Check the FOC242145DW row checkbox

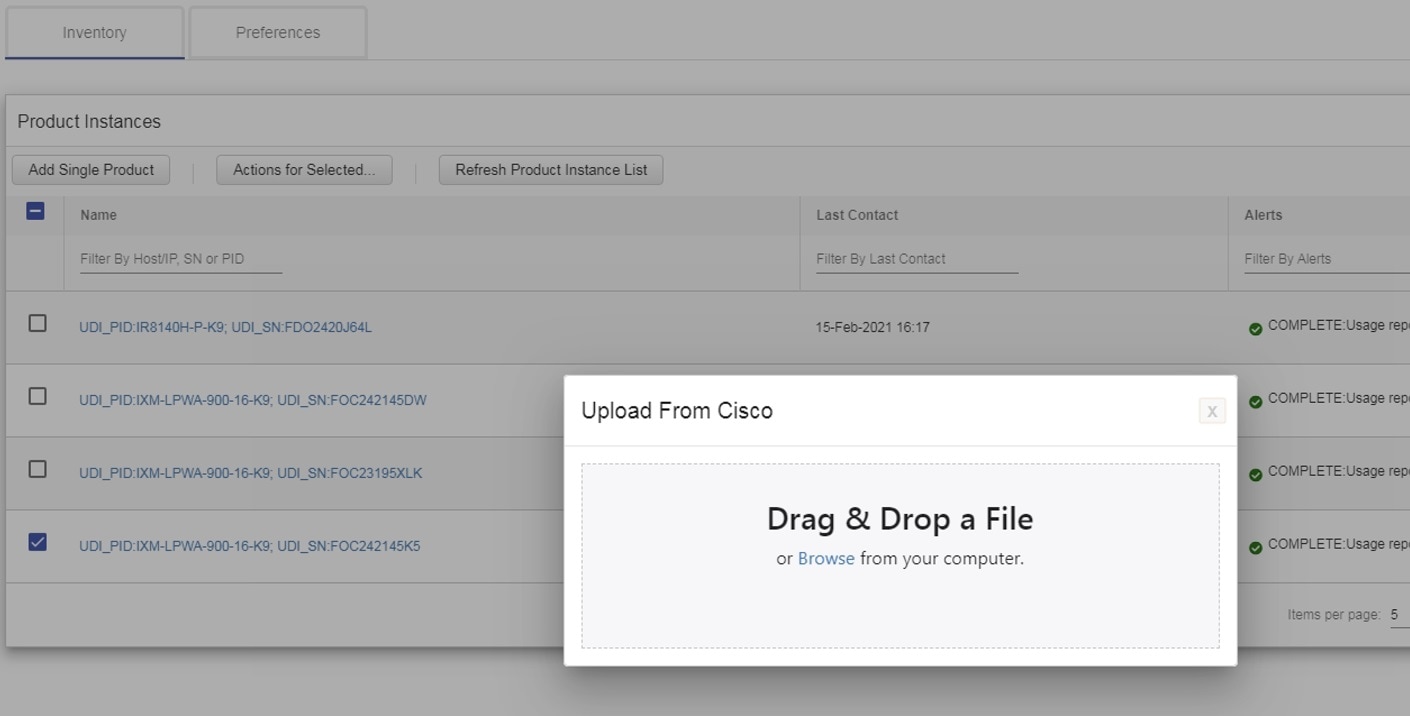37,396
